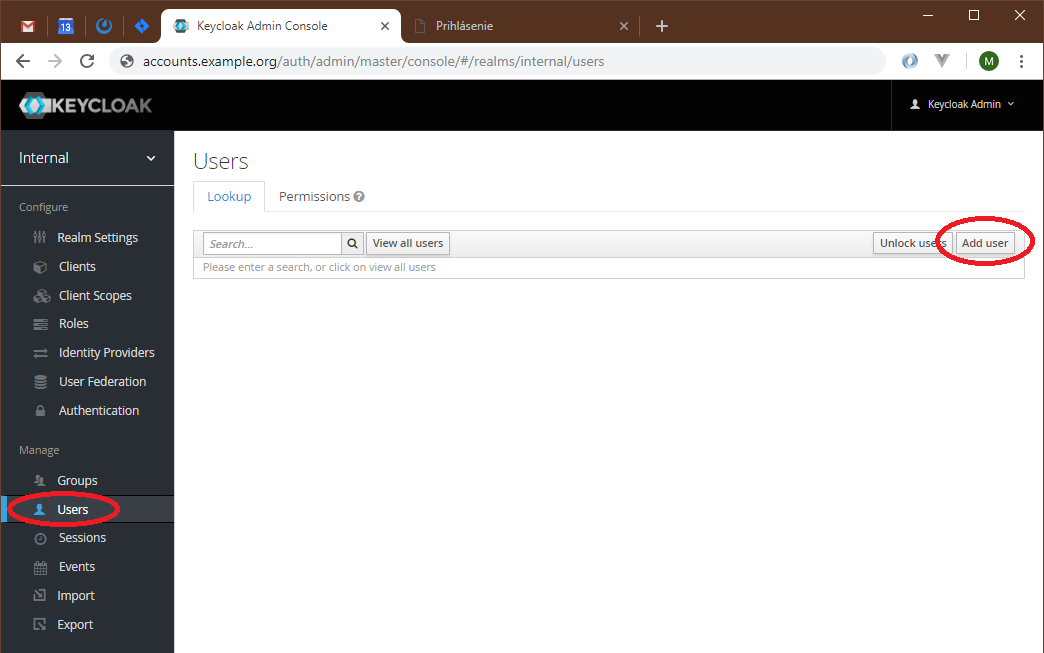The height and width of the screenshot is (653, 1044).
Task: Open the Google Calendar pinned tab
Action: click(65, 26)
